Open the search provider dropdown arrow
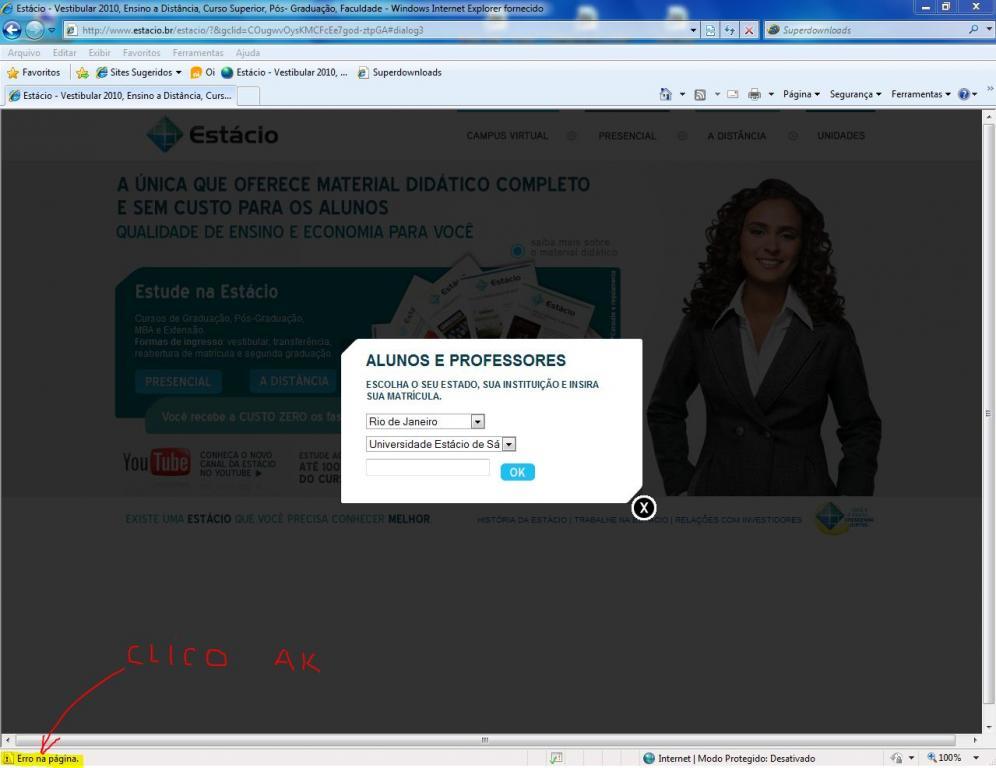This screenshot has width=996, height=768. click(988, 29)
